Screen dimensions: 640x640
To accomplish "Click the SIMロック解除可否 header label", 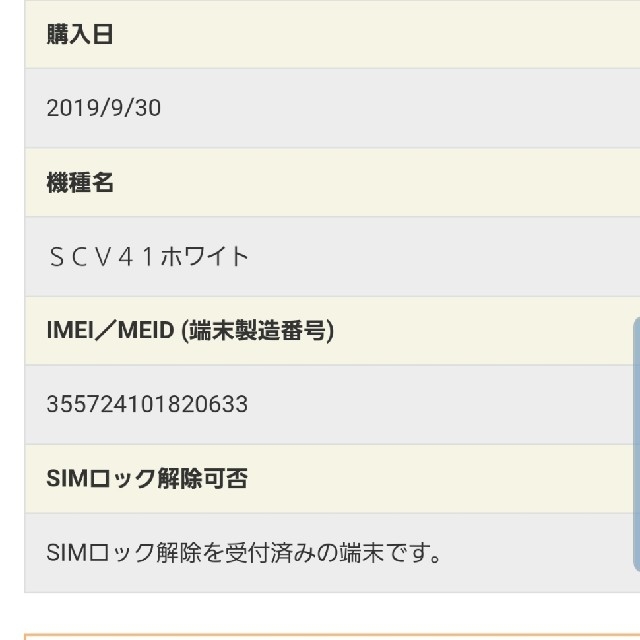I will pos(147,478).
